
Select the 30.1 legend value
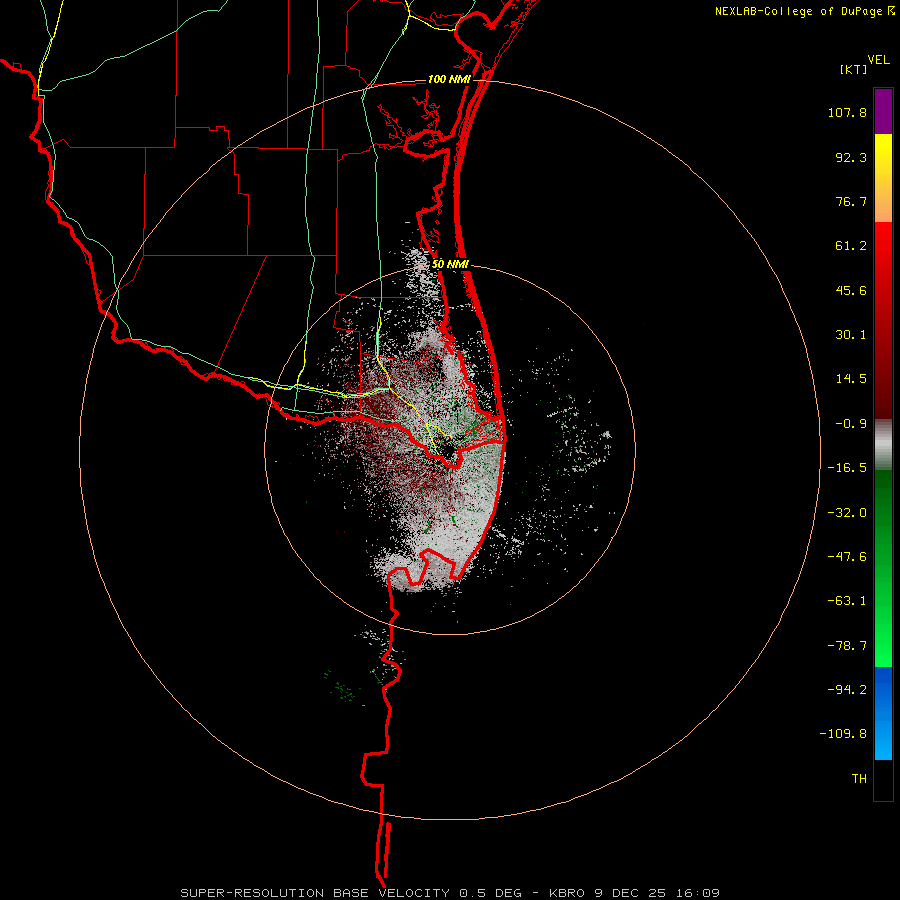pos(851,335)
